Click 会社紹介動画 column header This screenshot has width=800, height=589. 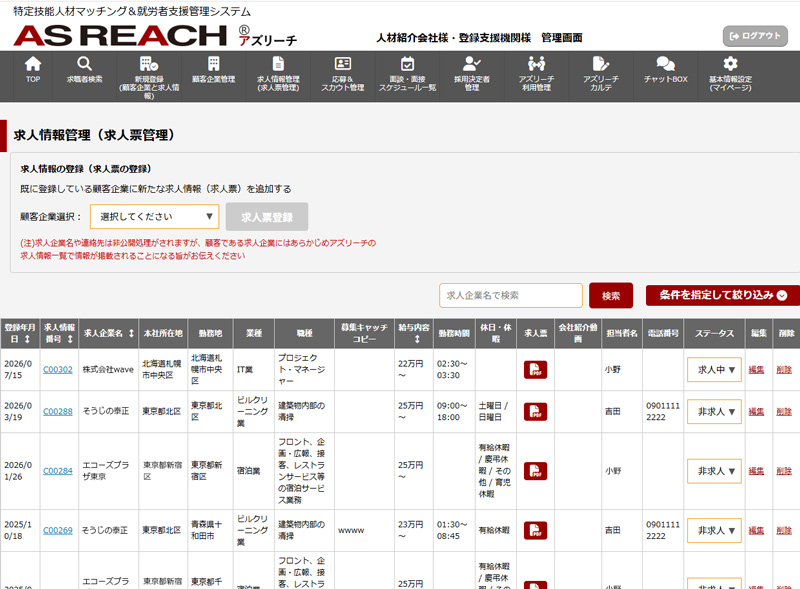coord(578,333)
